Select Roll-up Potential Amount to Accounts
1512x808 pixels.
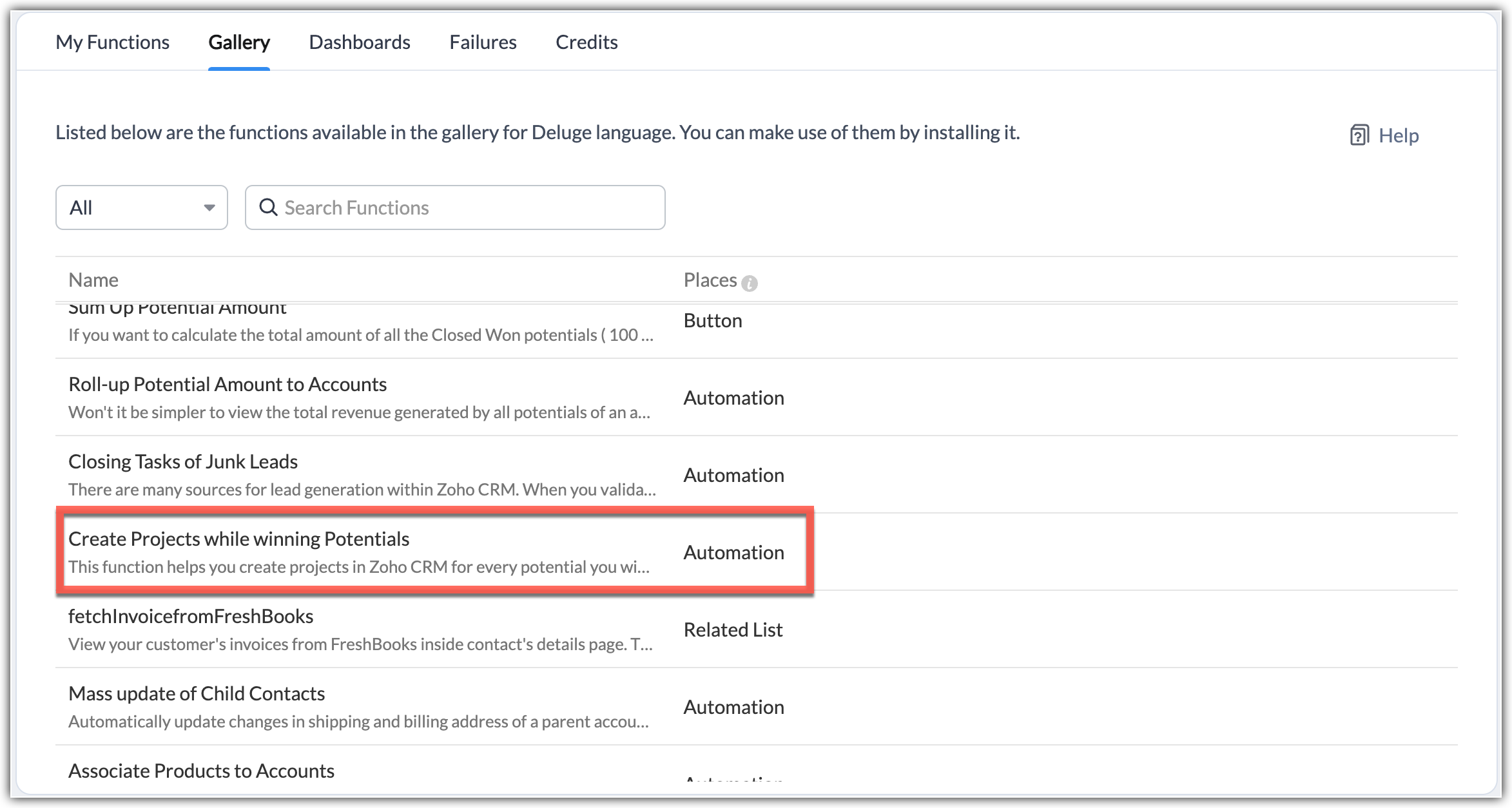point(227,384)
